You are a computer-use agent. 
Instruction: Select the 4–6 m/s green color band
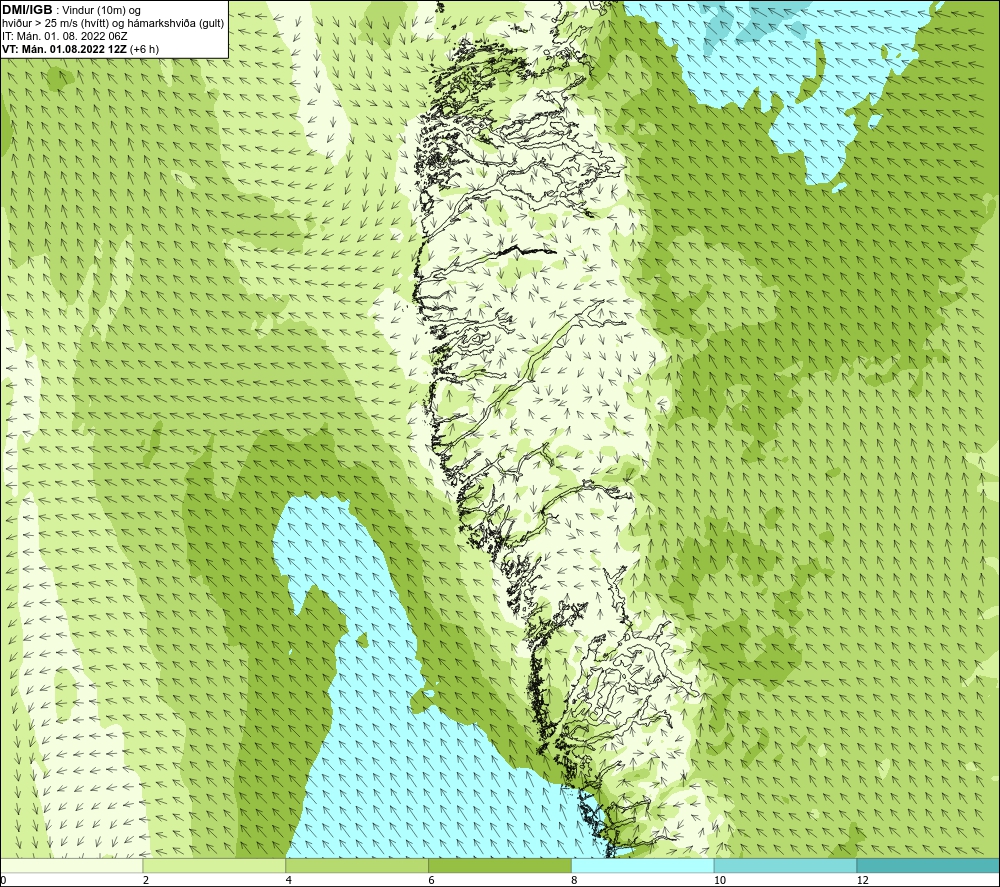357,865
